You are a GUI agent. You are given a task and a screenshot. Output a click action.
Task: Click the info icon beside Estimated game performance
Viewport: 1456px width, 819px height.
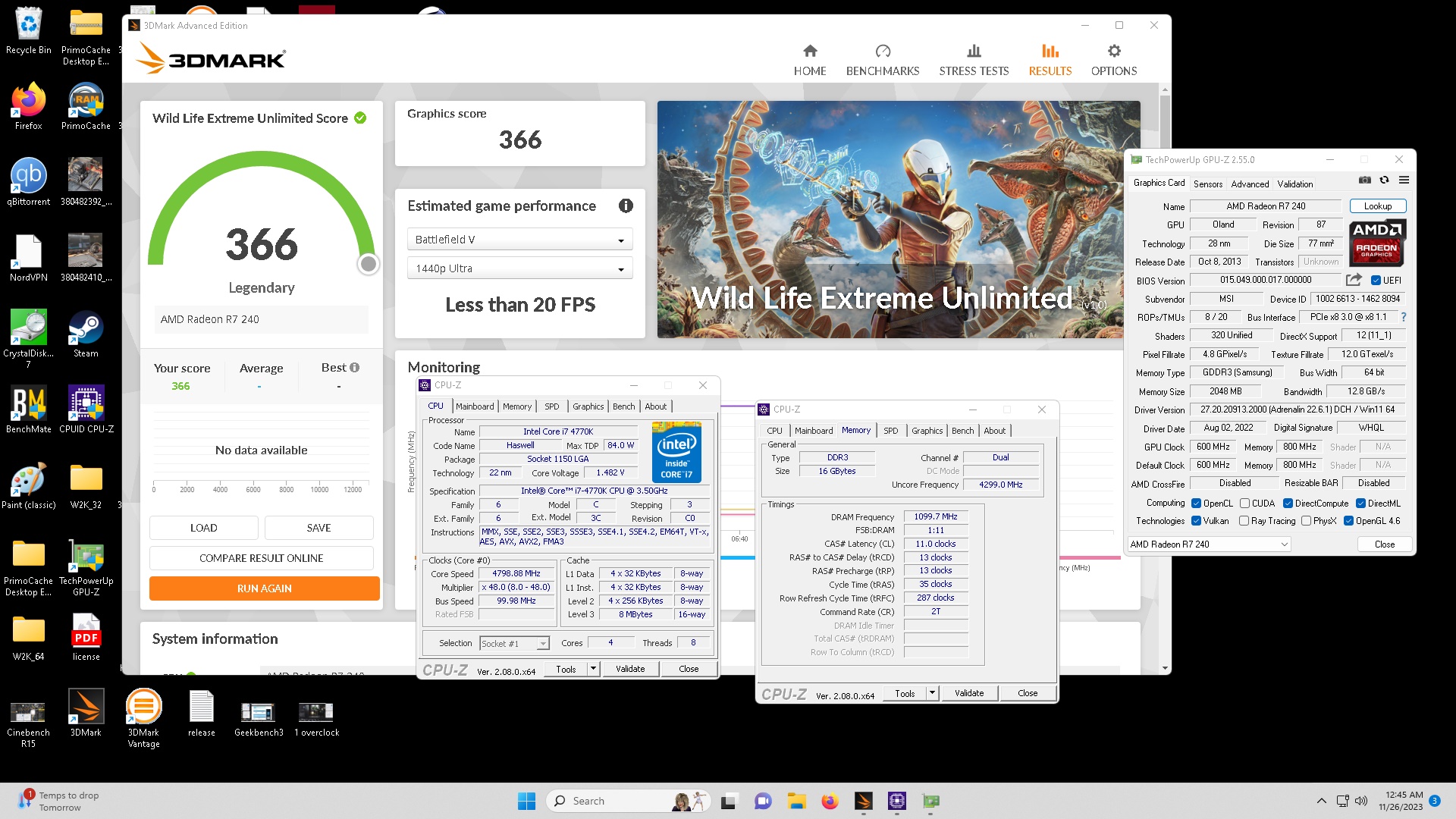[x=626, y=206]
